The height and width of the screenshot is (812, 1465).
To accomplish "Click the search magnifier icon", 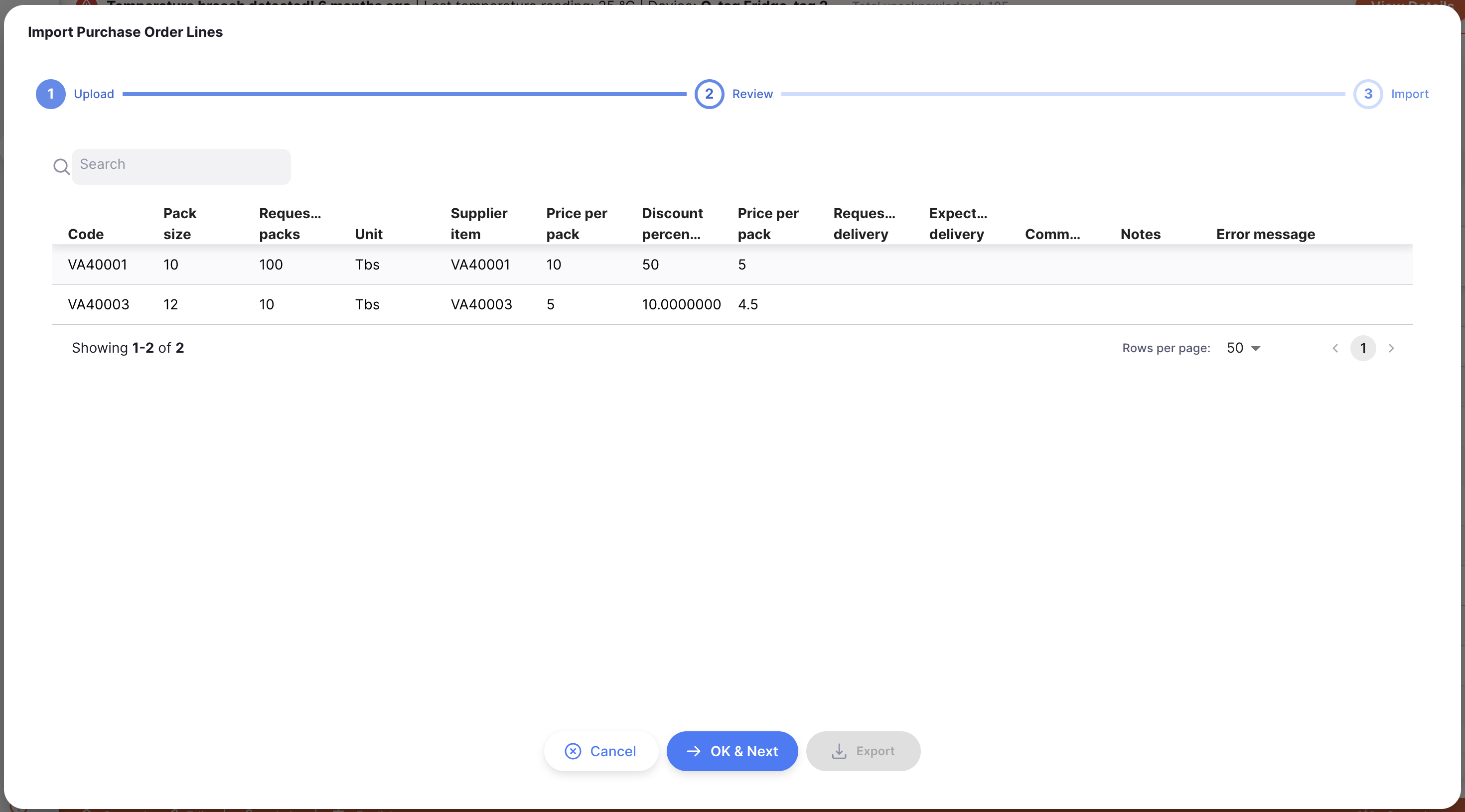I will coord(61,166).
